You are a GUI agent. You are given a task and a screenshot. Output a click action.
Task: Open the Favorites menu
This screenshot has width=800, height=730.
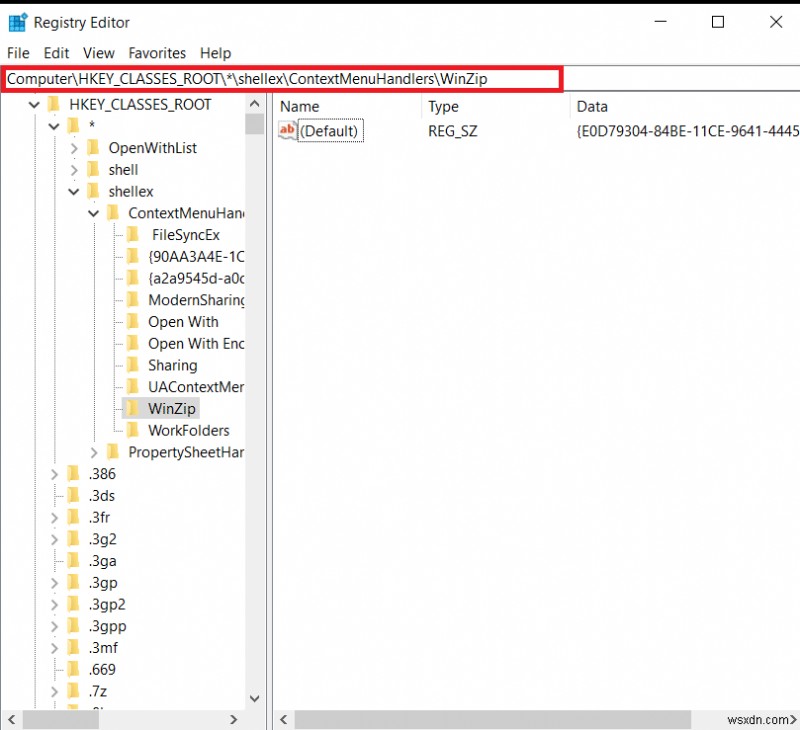157,53
